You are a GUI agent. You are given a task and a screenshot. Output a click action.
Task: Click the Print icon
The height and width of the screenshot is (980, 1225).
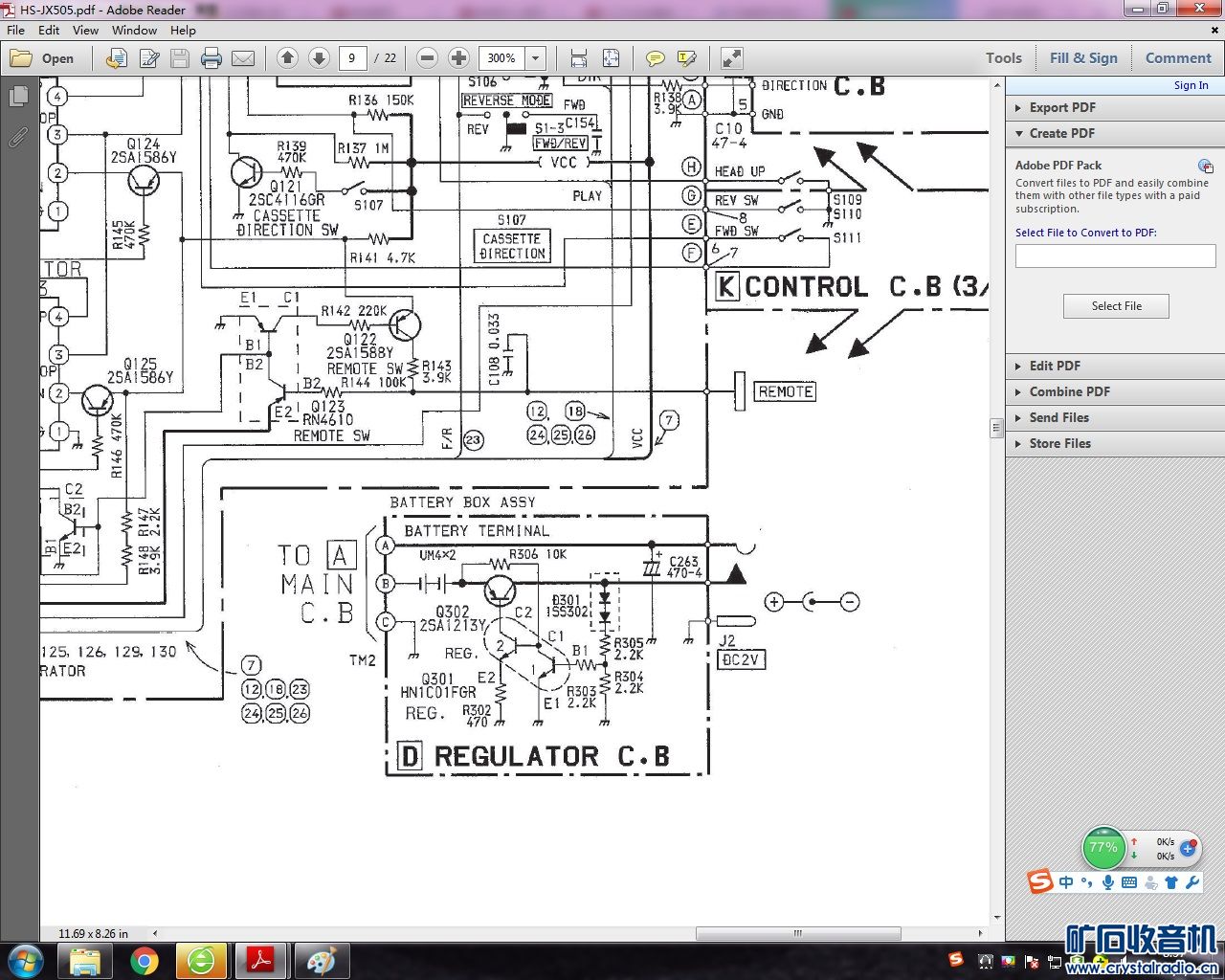click(x=212, y=58)
